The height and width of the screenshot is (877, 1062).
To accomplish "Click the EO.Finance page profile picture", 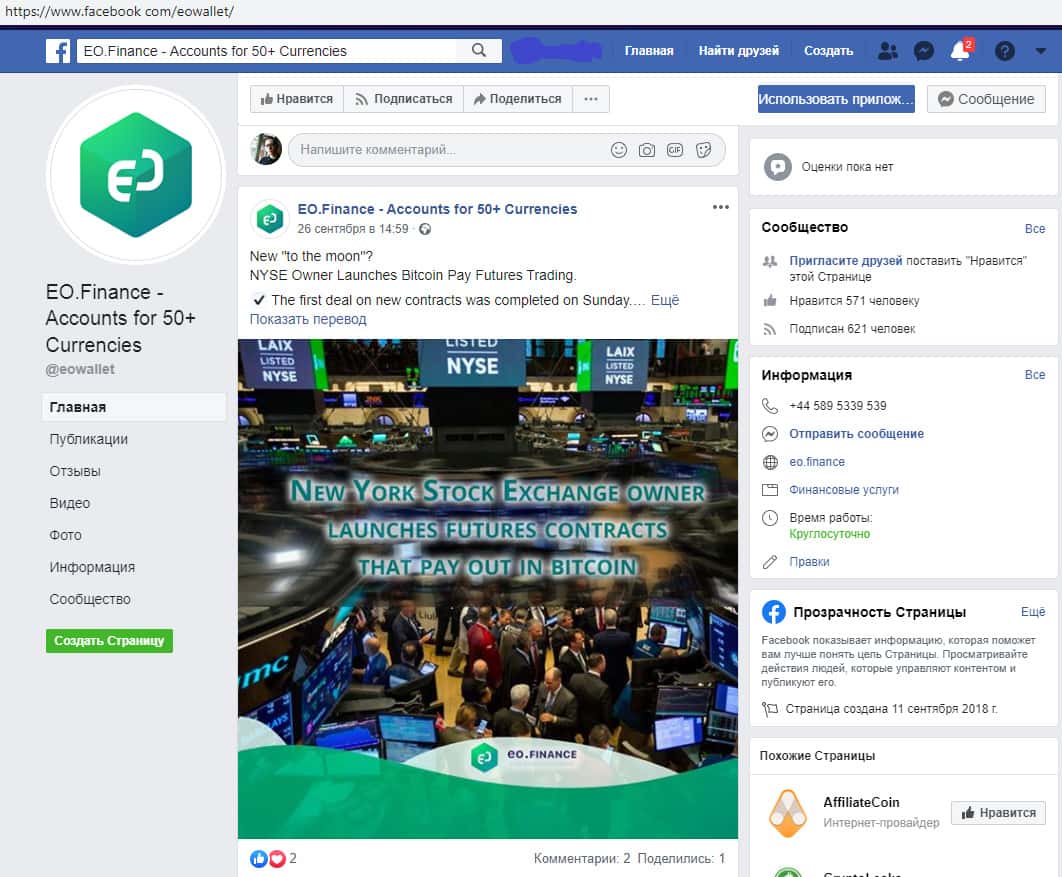I will pyautogui.click(x=135, y=175).
